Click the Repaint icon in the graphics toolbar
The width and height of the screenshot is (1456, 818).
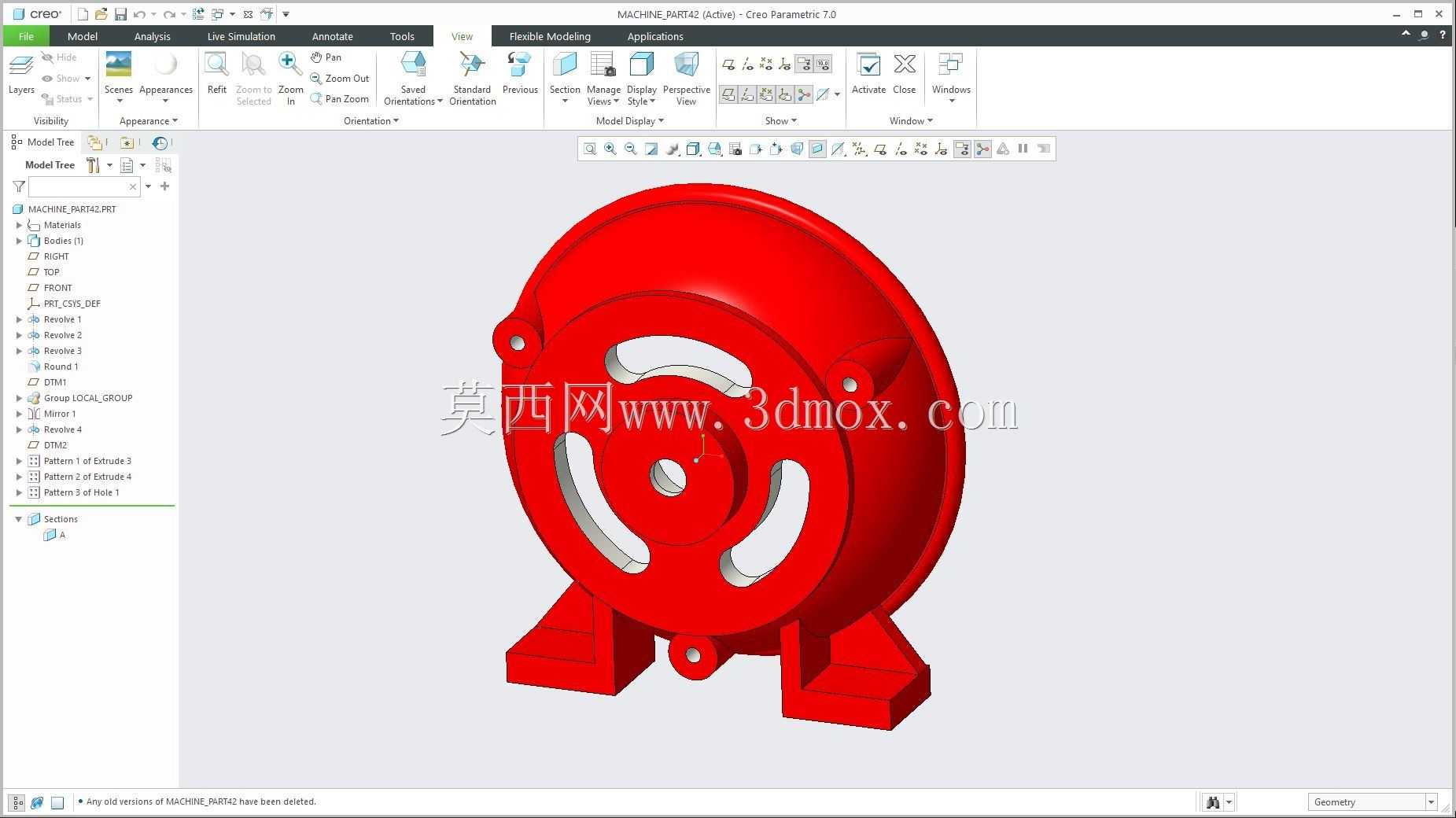point(651,149)
